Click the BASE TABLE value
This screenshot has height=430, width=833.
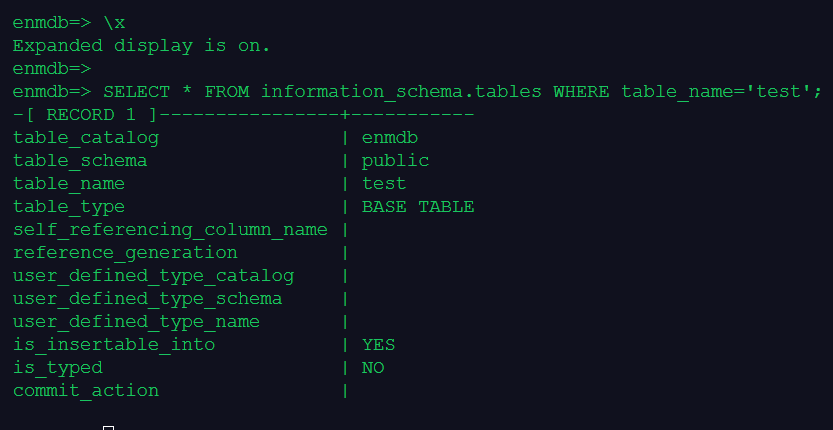[x=418, y=207]
